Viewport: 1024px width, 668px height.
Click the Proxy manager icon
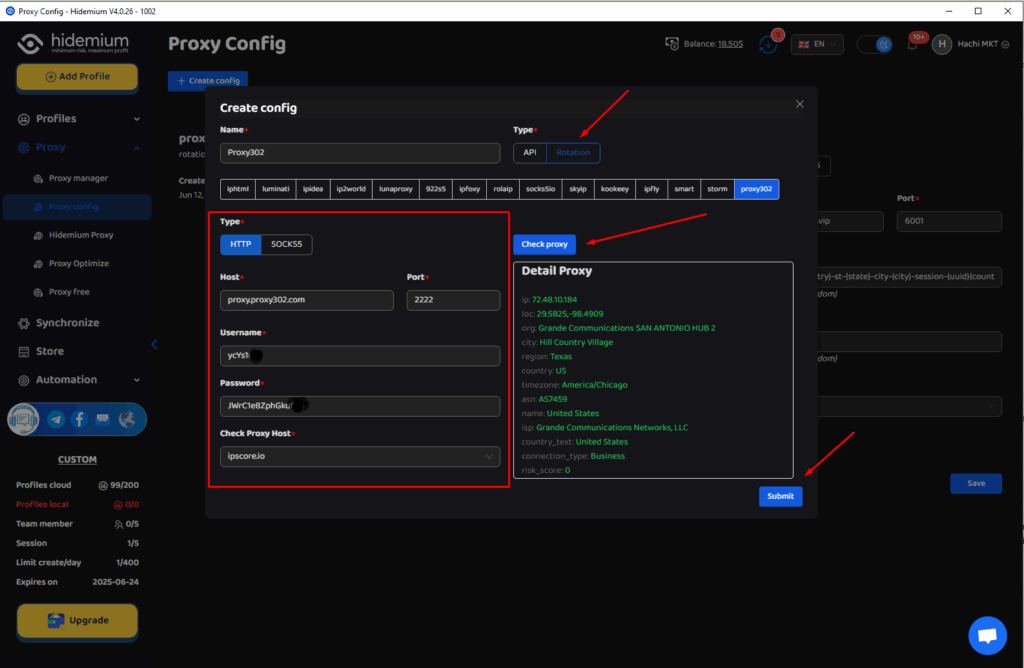[x=38, y=178]
